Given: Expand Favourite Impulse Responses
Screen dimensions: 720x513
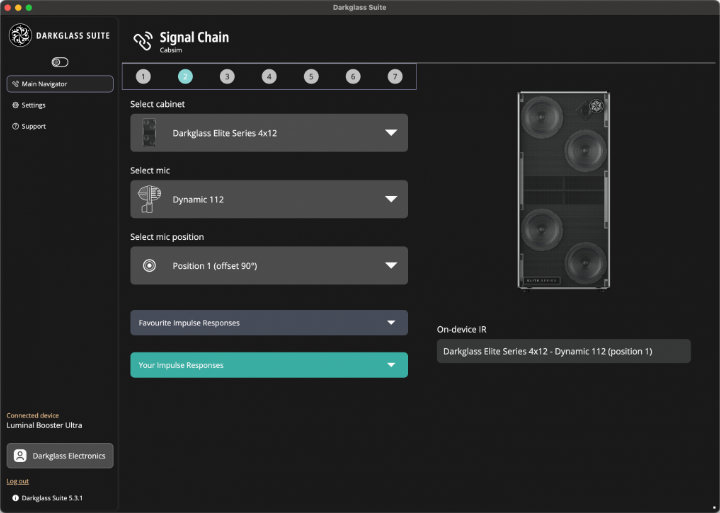Looking at the screenshot, I should (x=269, y=323).
